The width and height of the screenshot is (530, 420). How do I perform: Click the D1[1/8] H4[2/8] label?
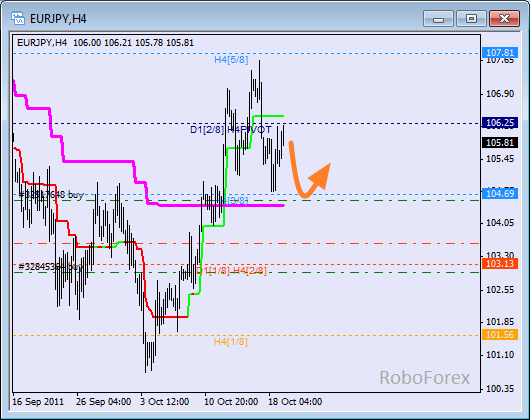231,271
